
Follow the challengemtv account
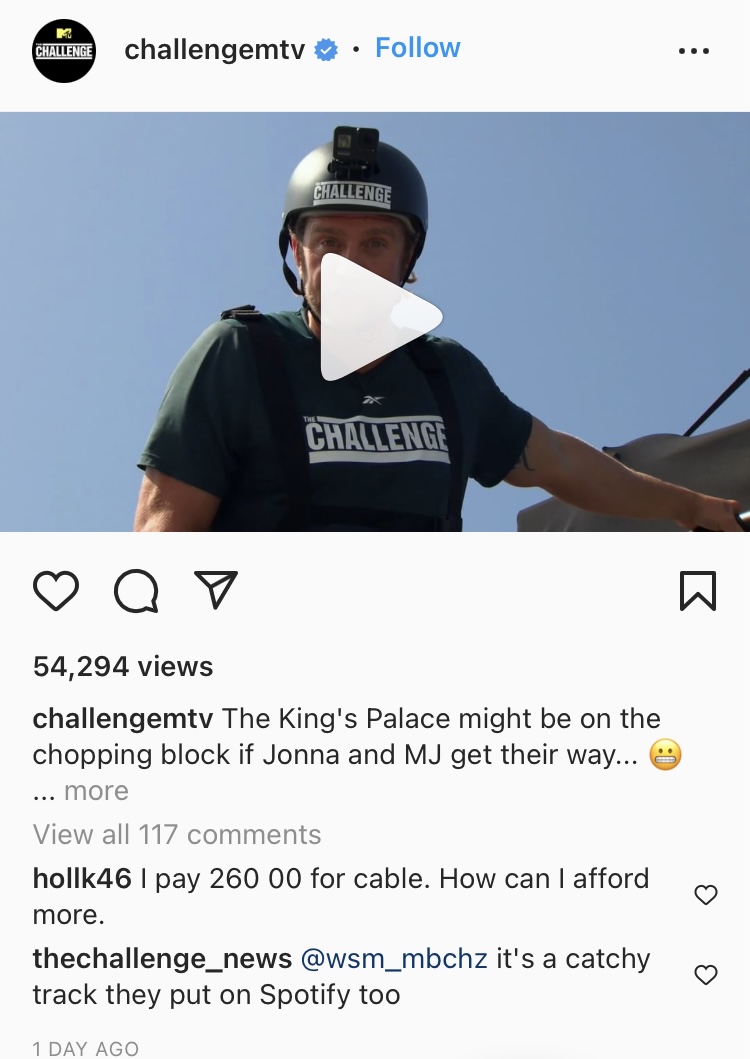(x=418, y=48)
